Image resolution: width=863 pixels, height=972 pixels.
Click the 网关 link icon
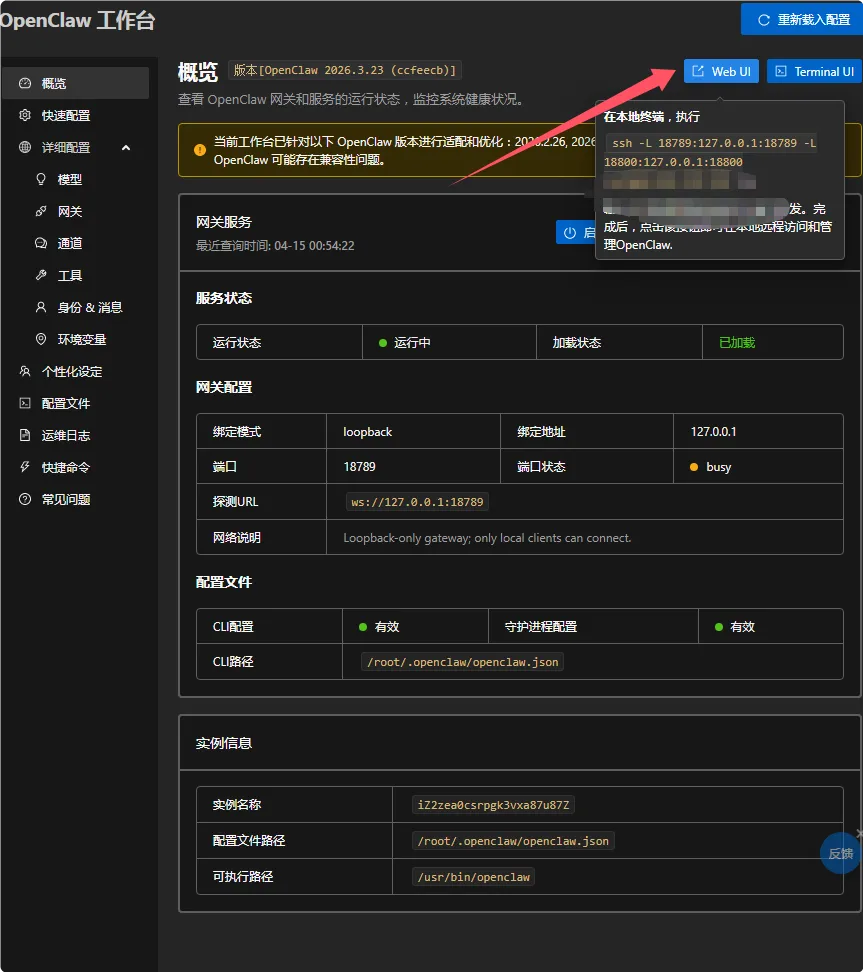coord(41,211)
